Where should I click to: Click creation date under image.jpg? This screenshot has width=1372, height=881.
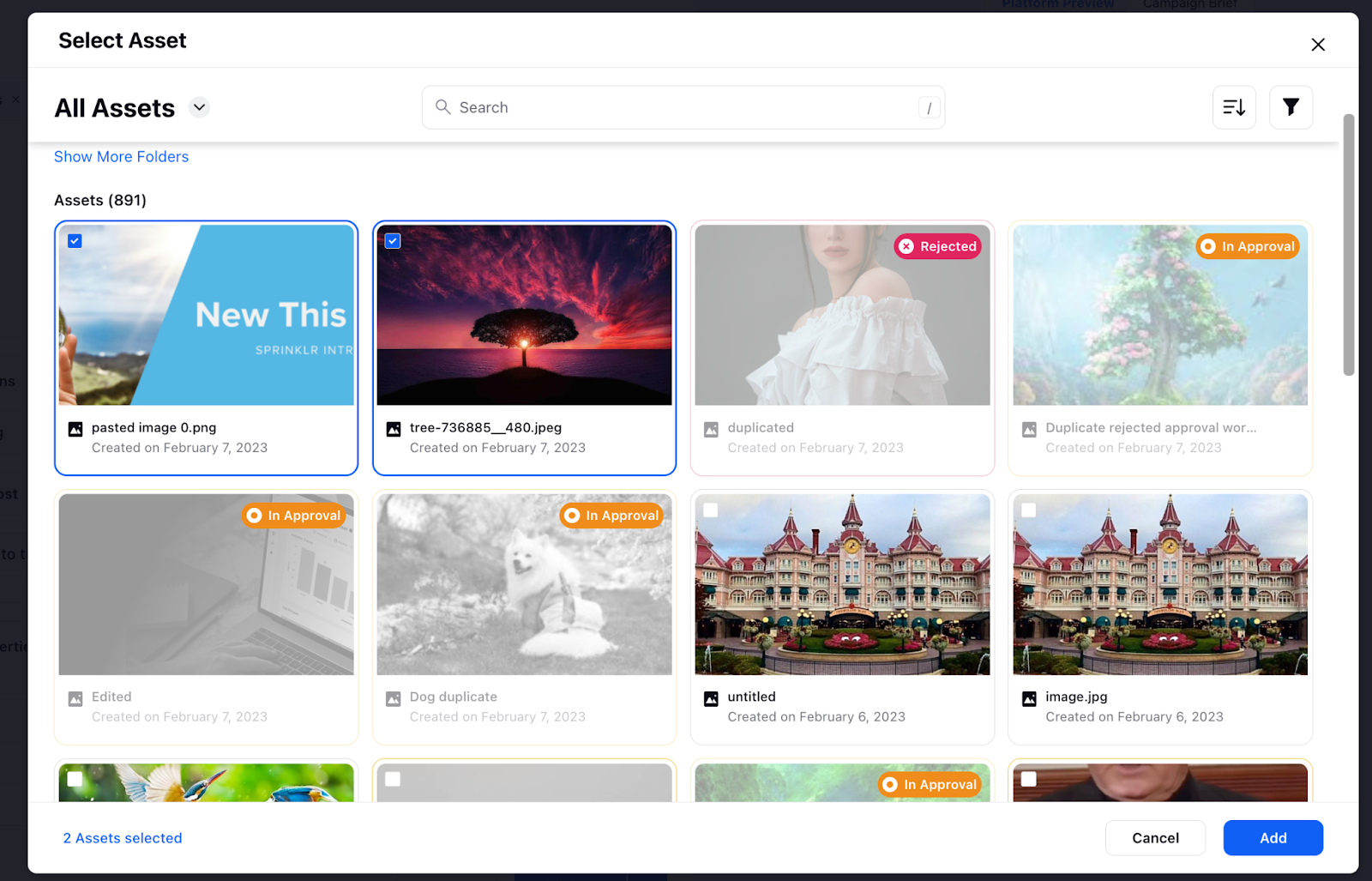pyautogui.click(x=1134, y=716)
